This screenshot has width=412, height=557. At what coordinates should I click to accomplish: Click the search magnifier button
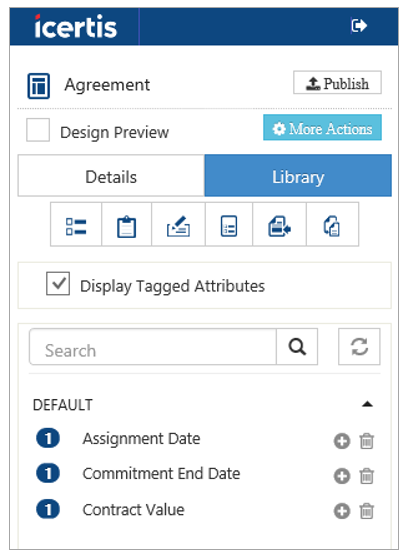click(x=297, y=347)
